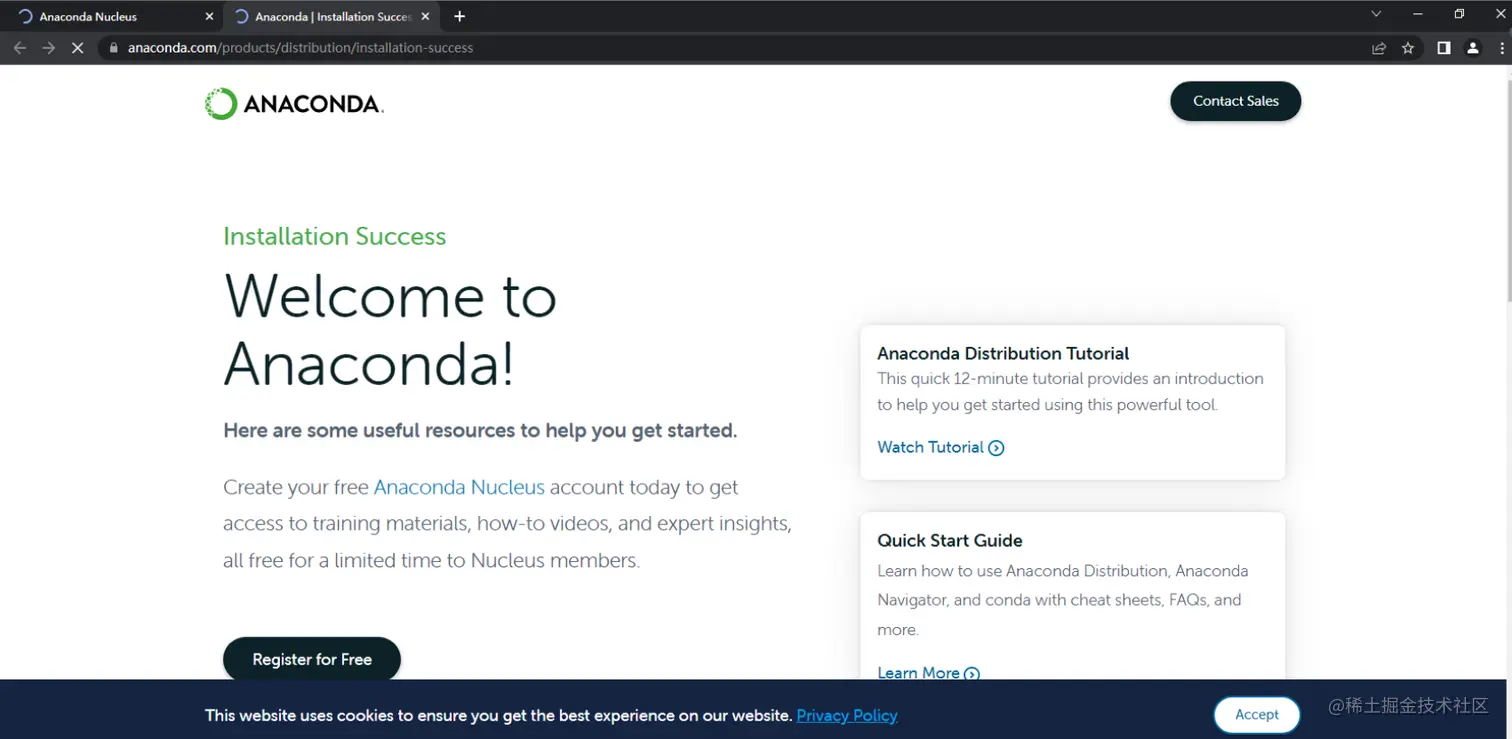Open the Privacy Policy link

[847, 715]
